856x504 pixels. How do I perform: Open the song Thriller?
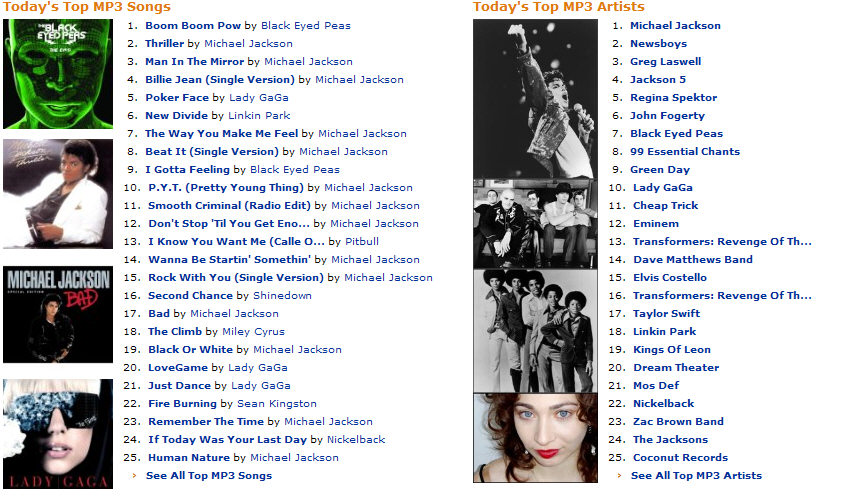[x=164, y=44]
